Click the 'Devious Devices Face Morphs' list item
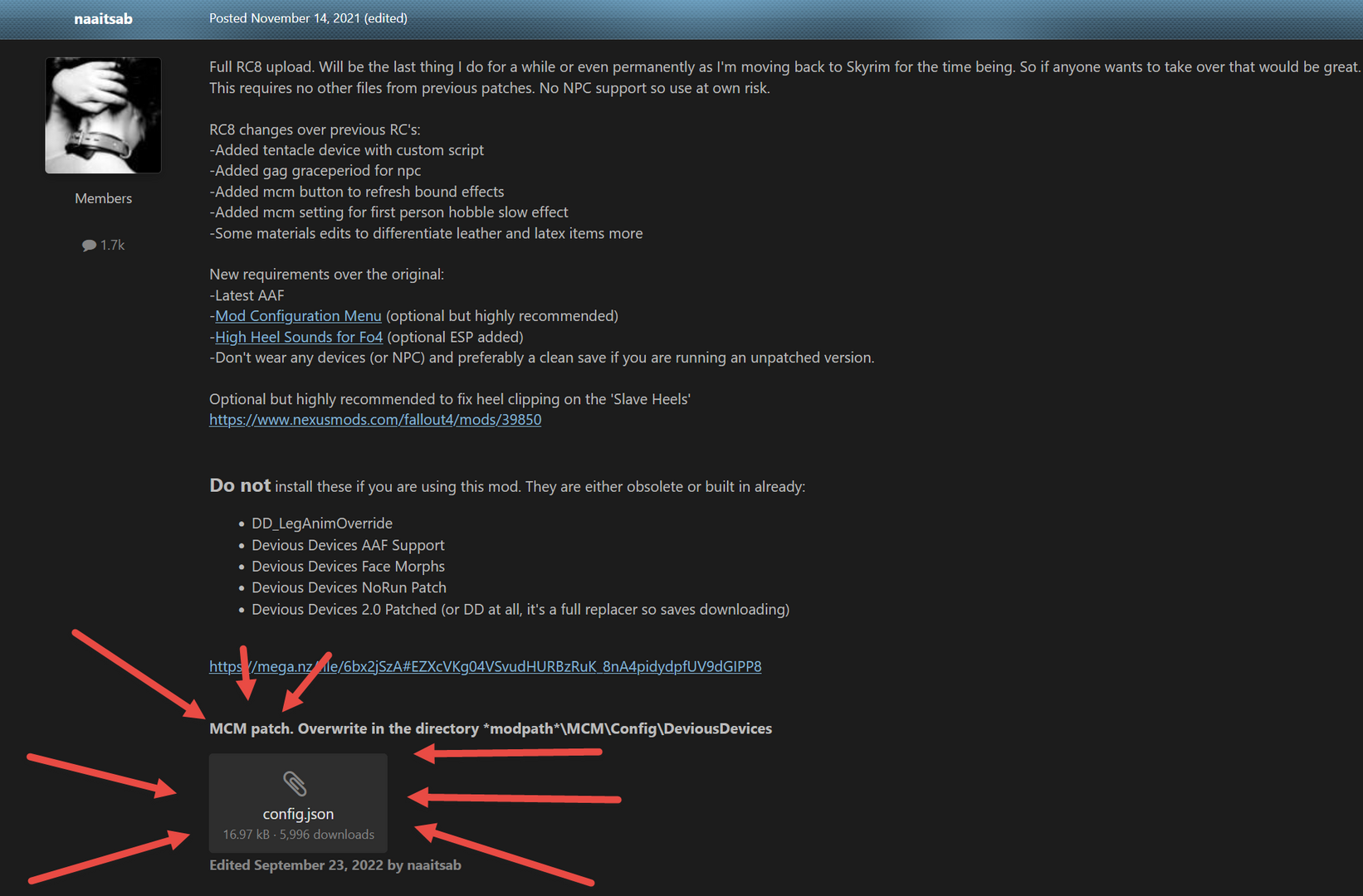Screen dimensions: 1363x896 pyautogui.click(x=348, y=567)
